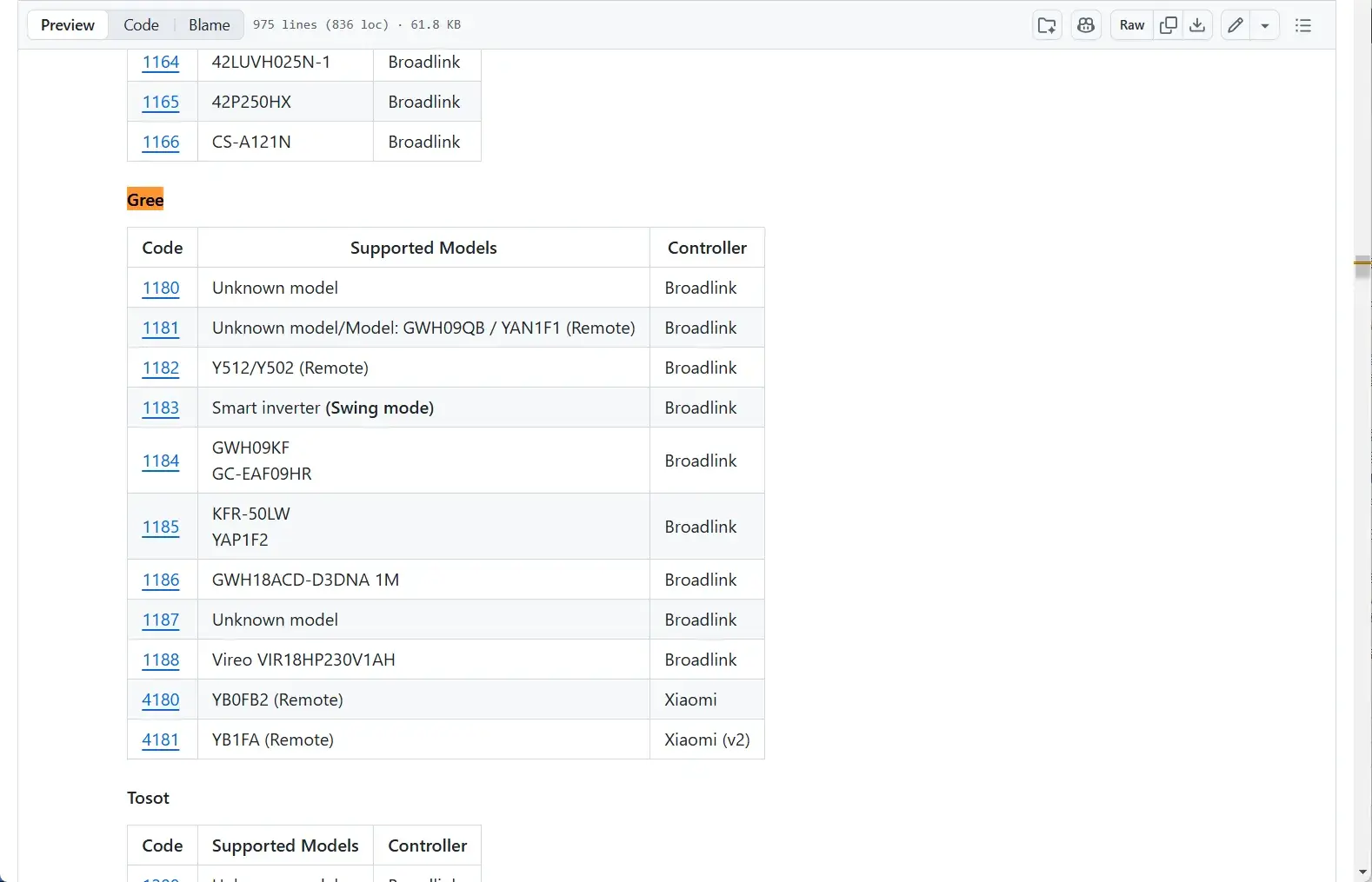Click the highlighted Gree heading

pyautogui.click(x=145, y=200)
